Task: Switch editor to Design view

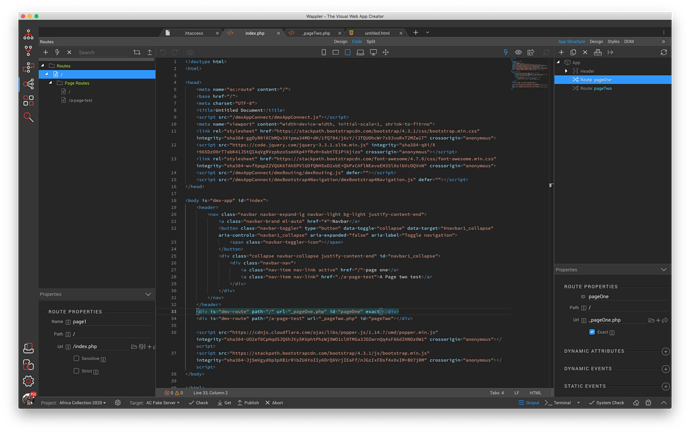Action: coord(340,41)
